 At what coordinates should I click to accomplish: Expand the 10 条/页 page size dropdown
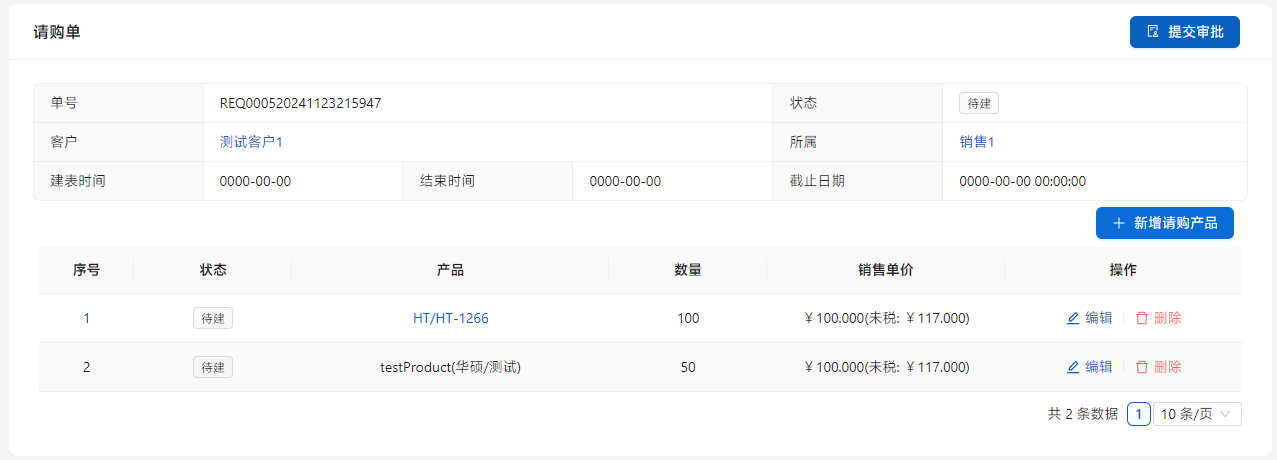(x=1196, y=414)
